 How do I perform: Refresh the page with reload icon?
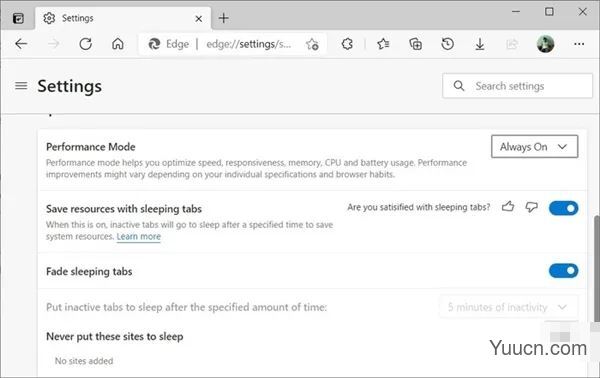coord(85,44)
